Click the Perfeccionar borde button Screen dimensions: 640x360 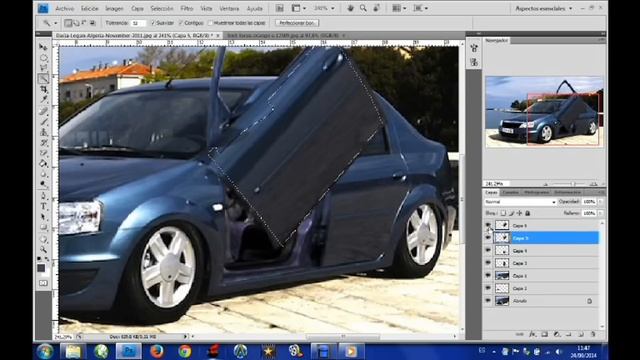pos(297,23)
